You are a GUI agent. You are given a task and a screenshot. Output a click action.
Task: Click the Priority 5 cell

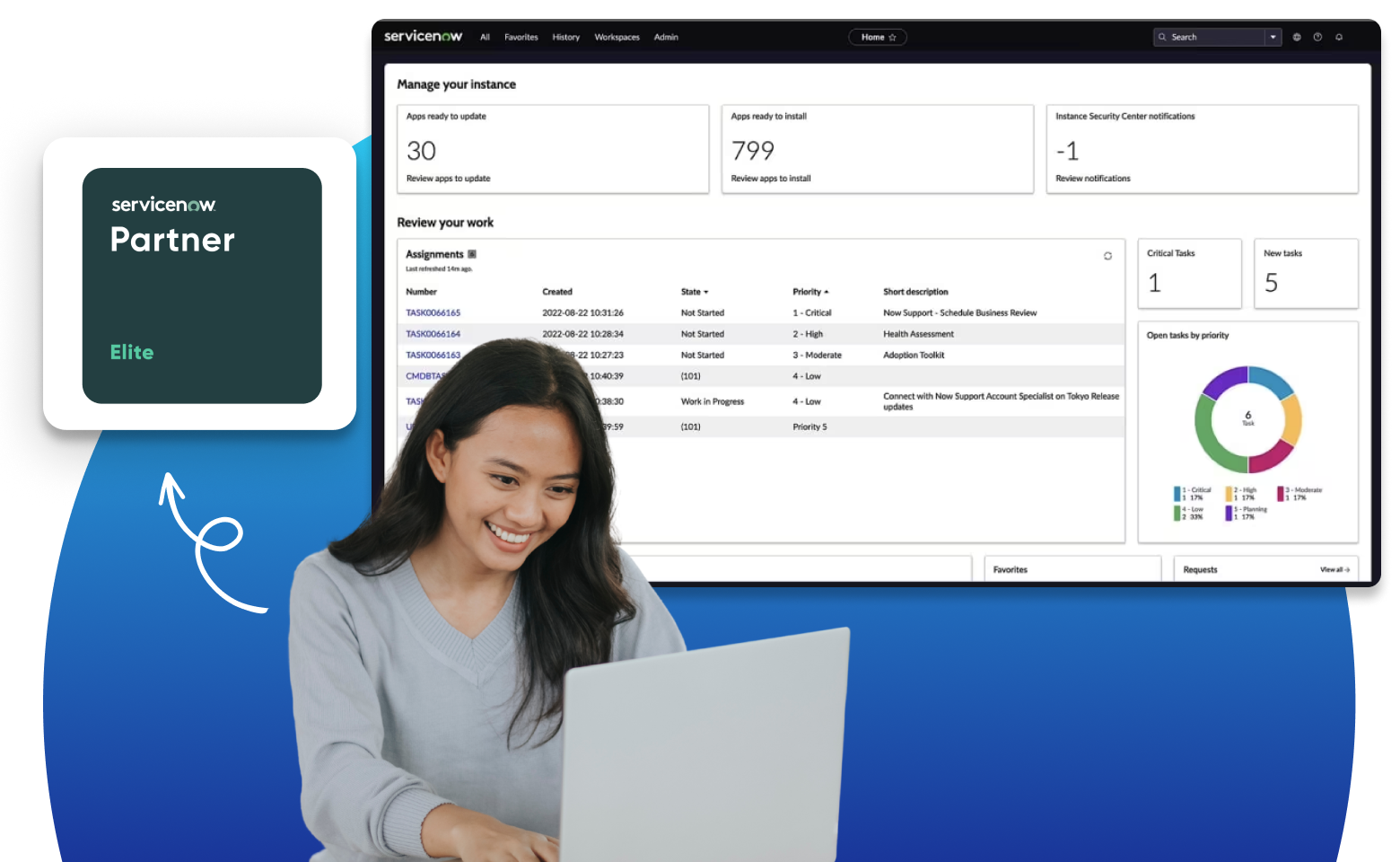[809, 427]
